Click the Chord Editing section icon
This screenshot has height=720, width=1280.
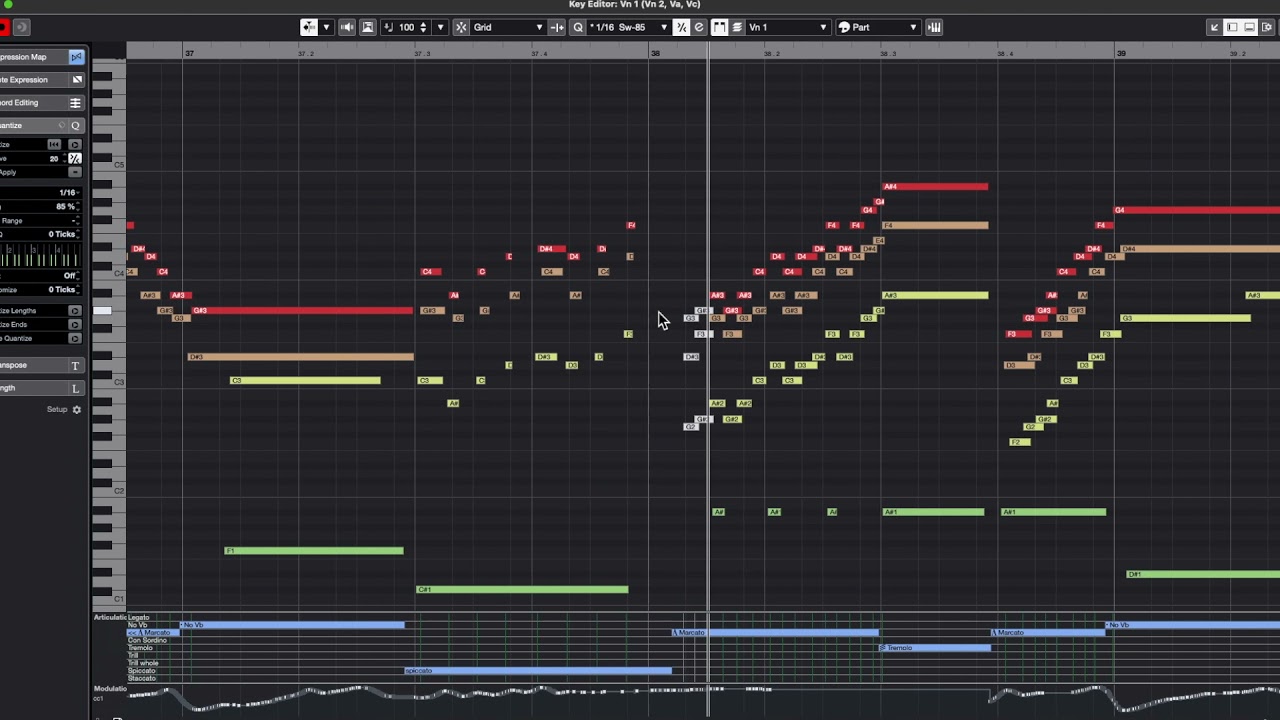tap(75, 103)
